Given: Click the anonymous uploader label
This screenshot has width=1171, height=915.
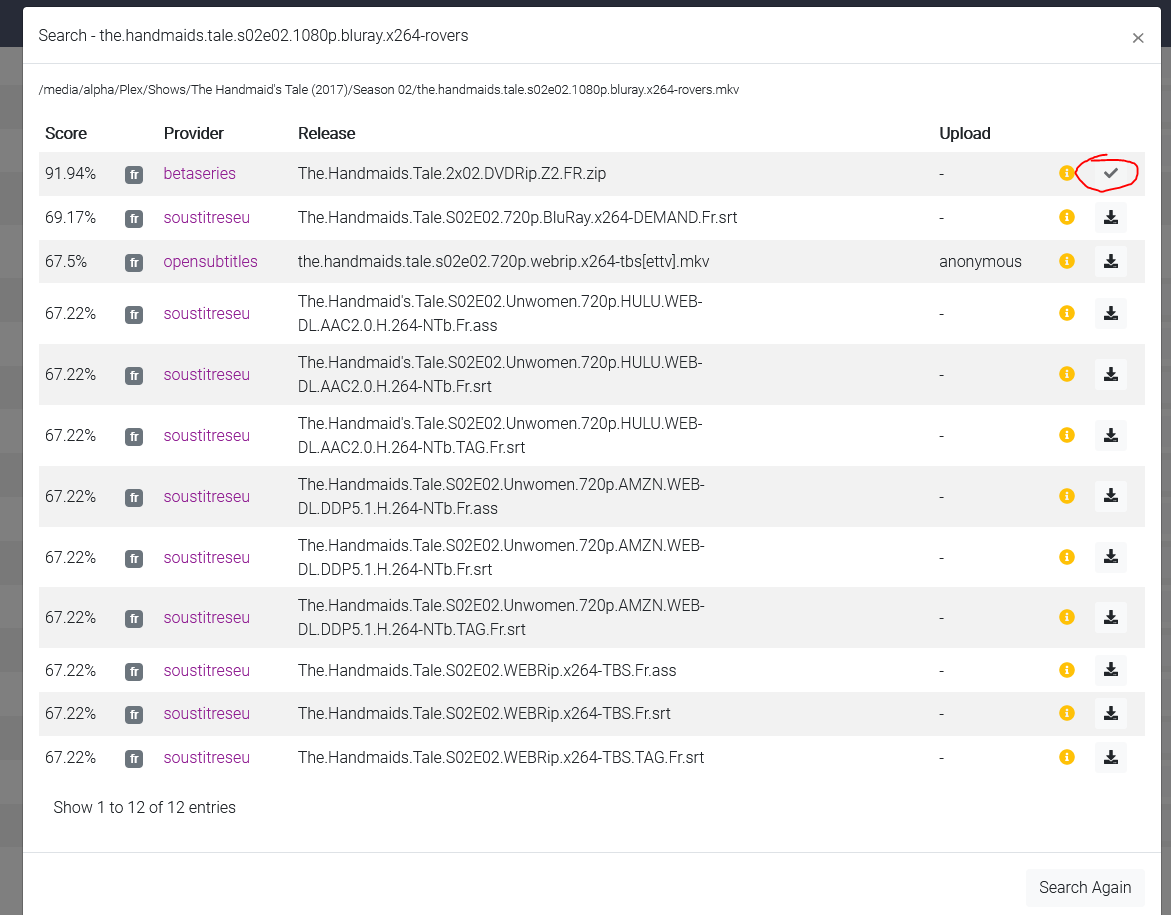Looking at the screenshot, I should (980, 261).
